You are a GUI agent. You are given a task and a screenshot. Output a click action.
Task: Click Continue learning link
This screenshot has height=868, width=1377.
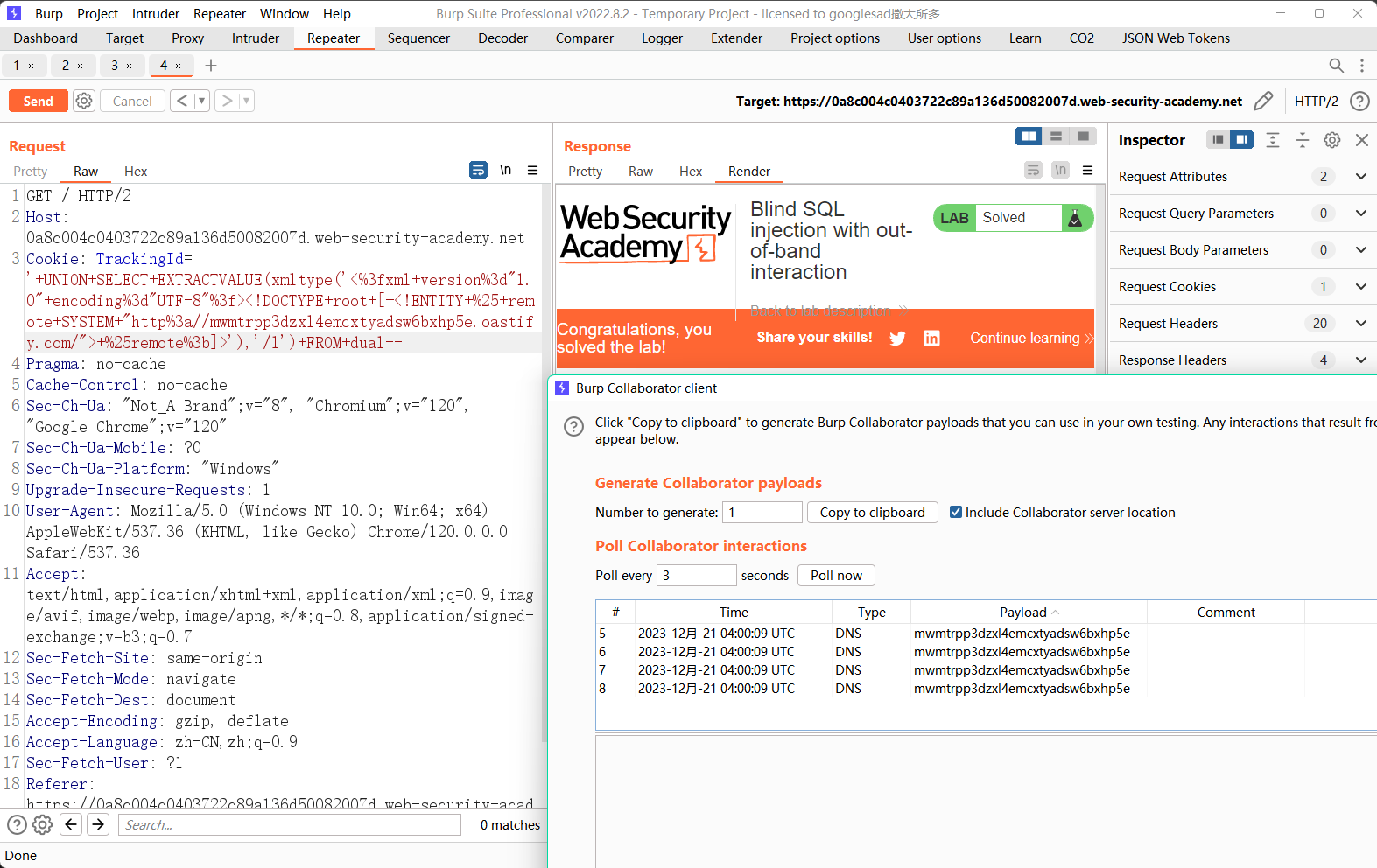[1031, 339]
